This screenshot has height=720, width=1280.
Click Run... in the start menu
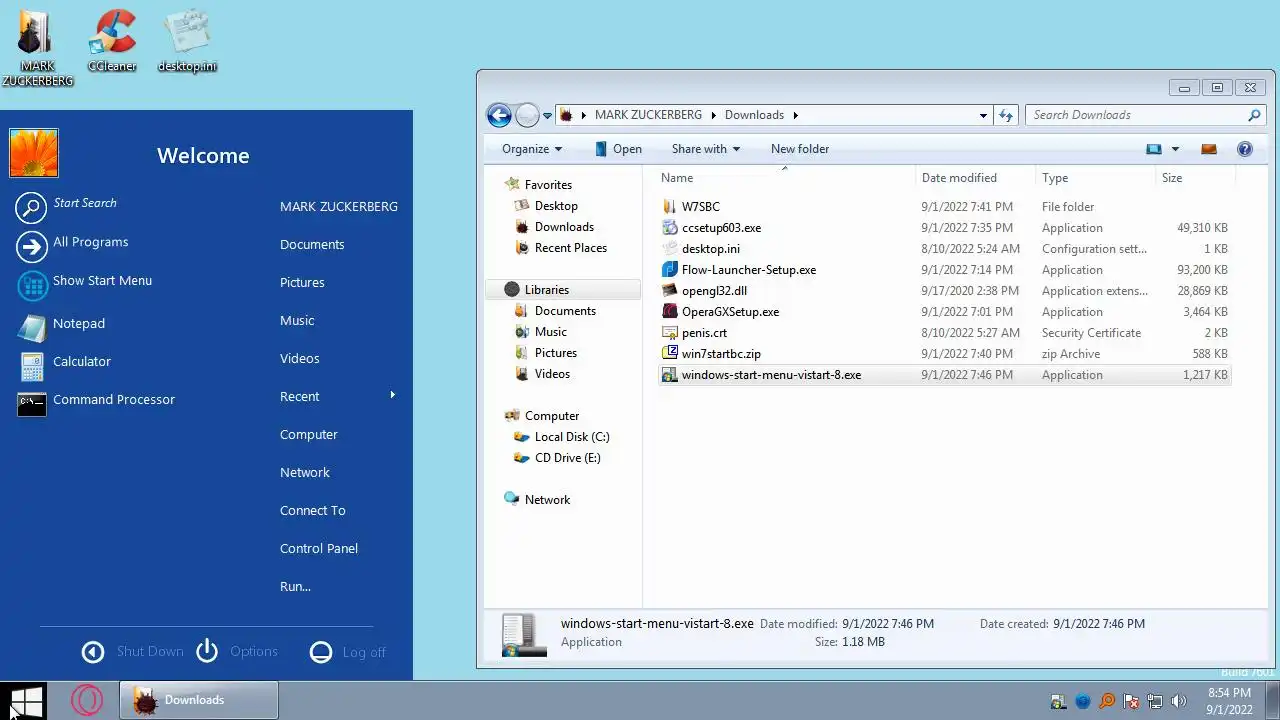295,587
